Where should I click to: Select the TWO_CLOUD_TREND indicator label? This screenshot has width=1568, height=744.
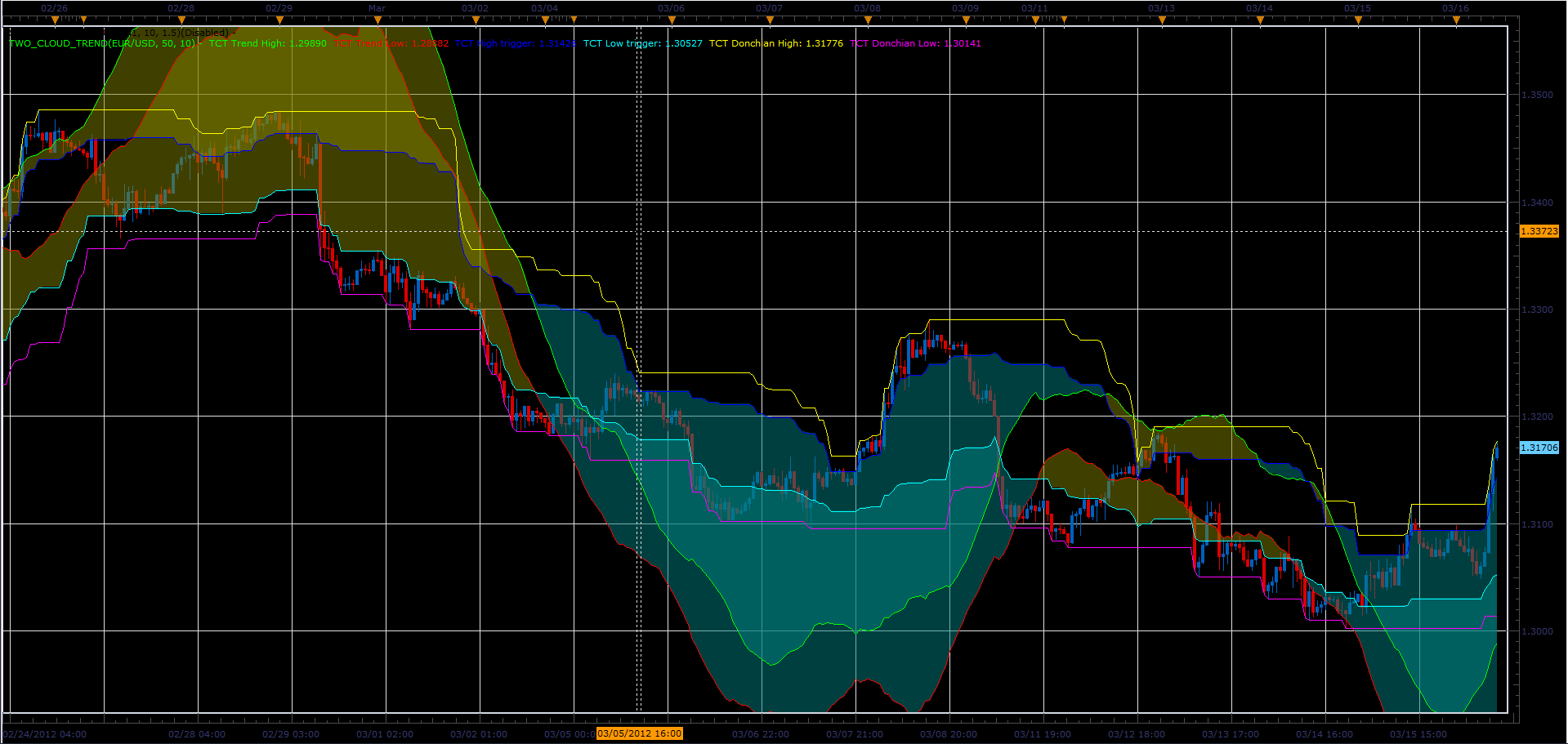click(103, 43)
